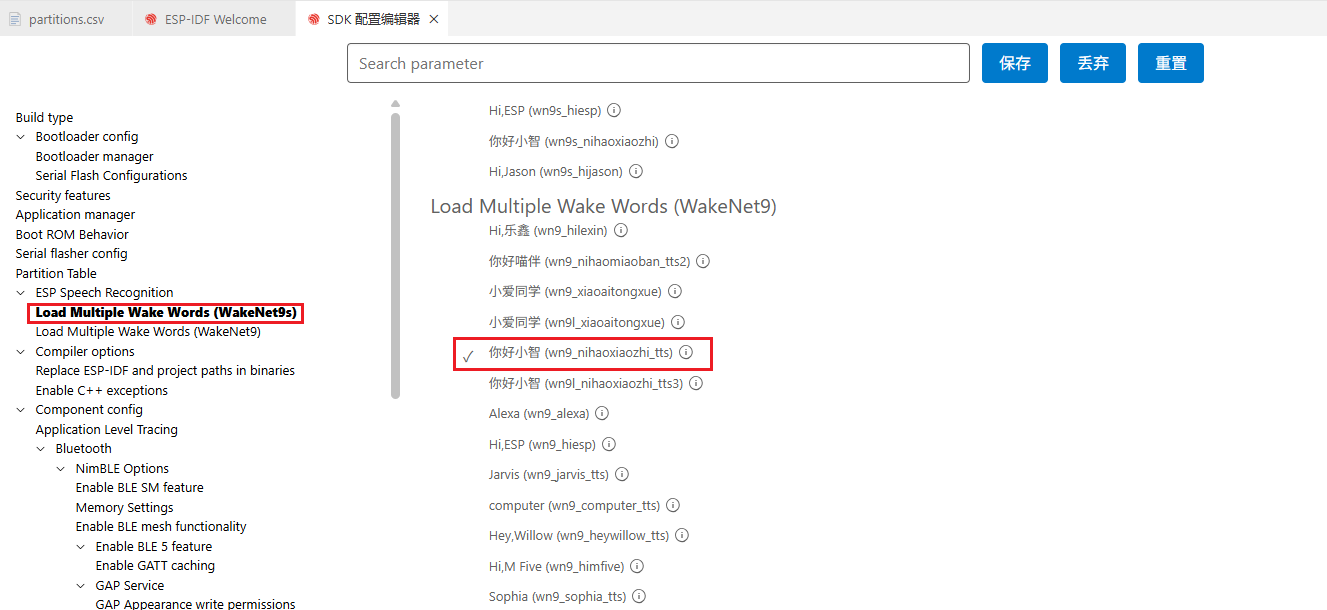Show info for Hi,乐鑫 (wn9_hilexin)
Image resolution: width=1327 pixels, height=610 pixels.
pyautogui.click(x=621, y=231)
